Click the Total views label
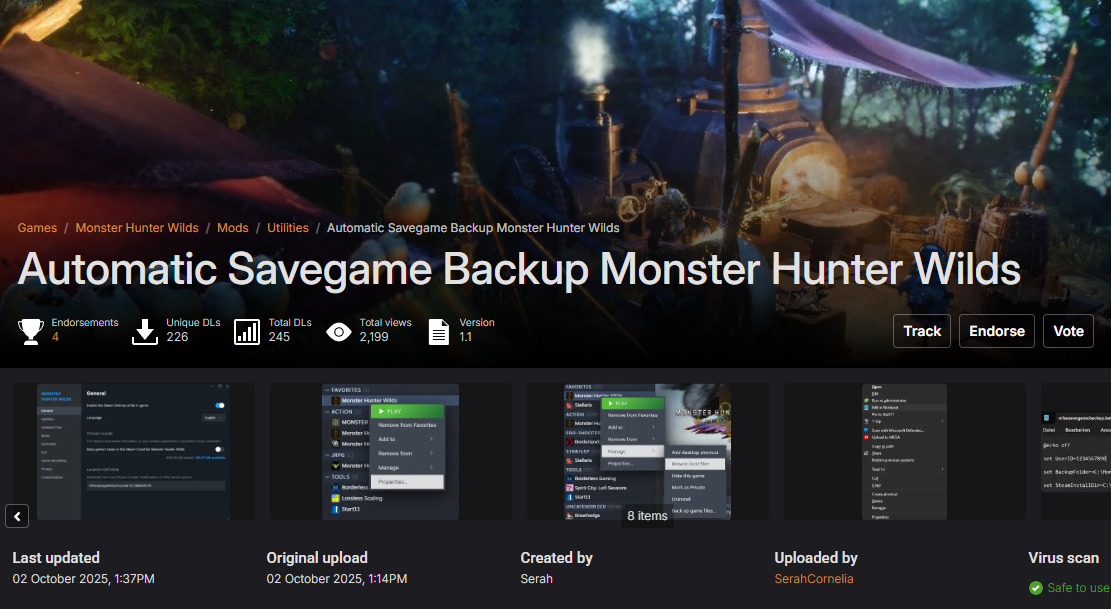Screen dimensions: 1111x609 pyautogui.click(x=385, y=322)
